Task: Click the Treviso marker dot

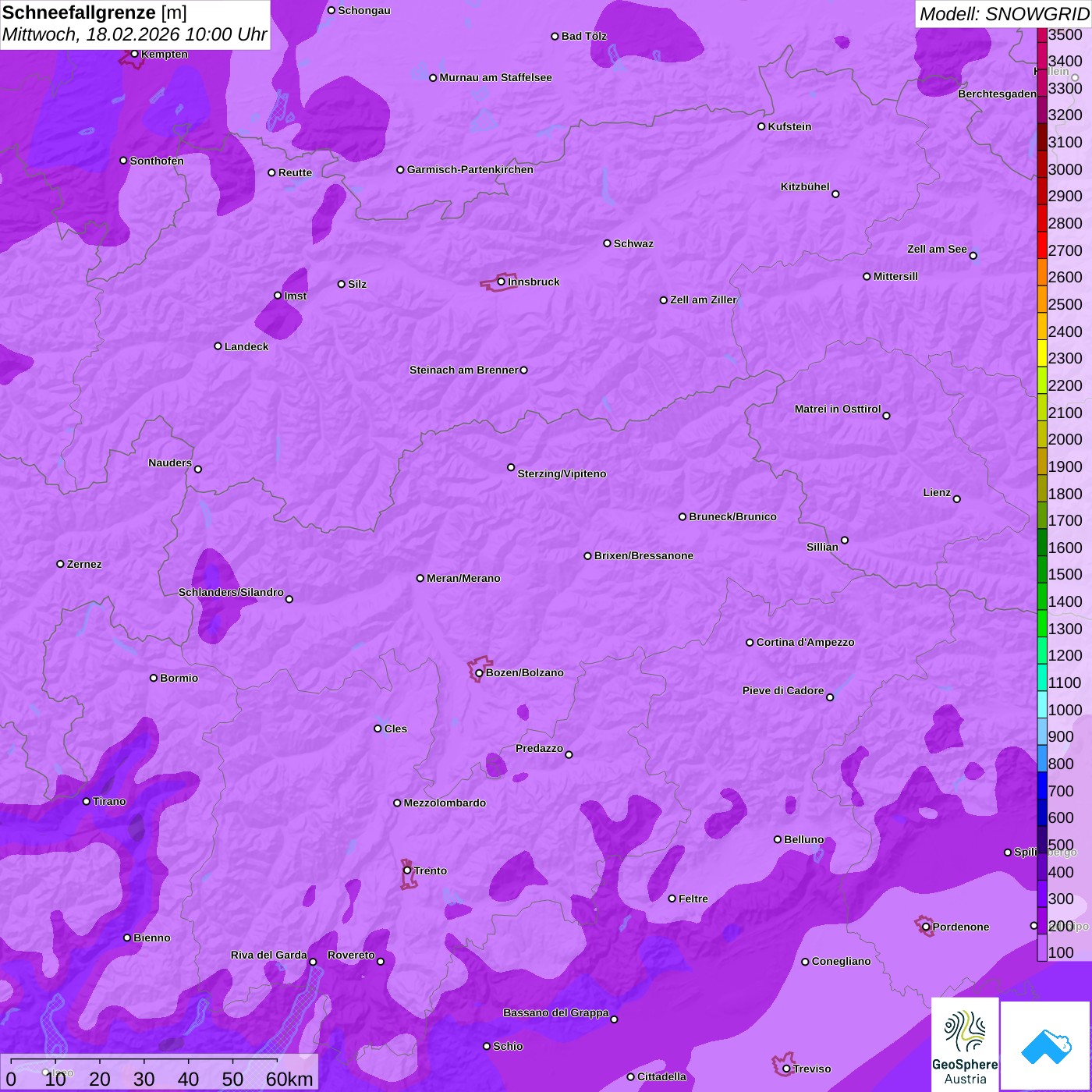Action: click(x=786, y=1069)
